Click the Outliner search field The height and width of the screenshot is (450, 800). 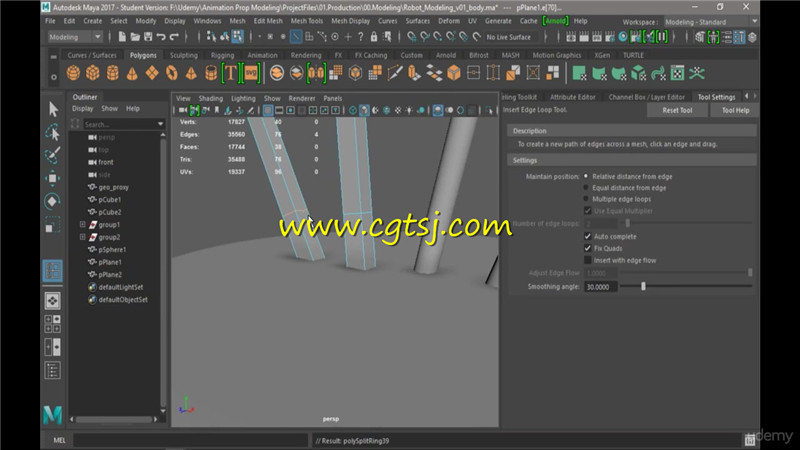(119, 124)
